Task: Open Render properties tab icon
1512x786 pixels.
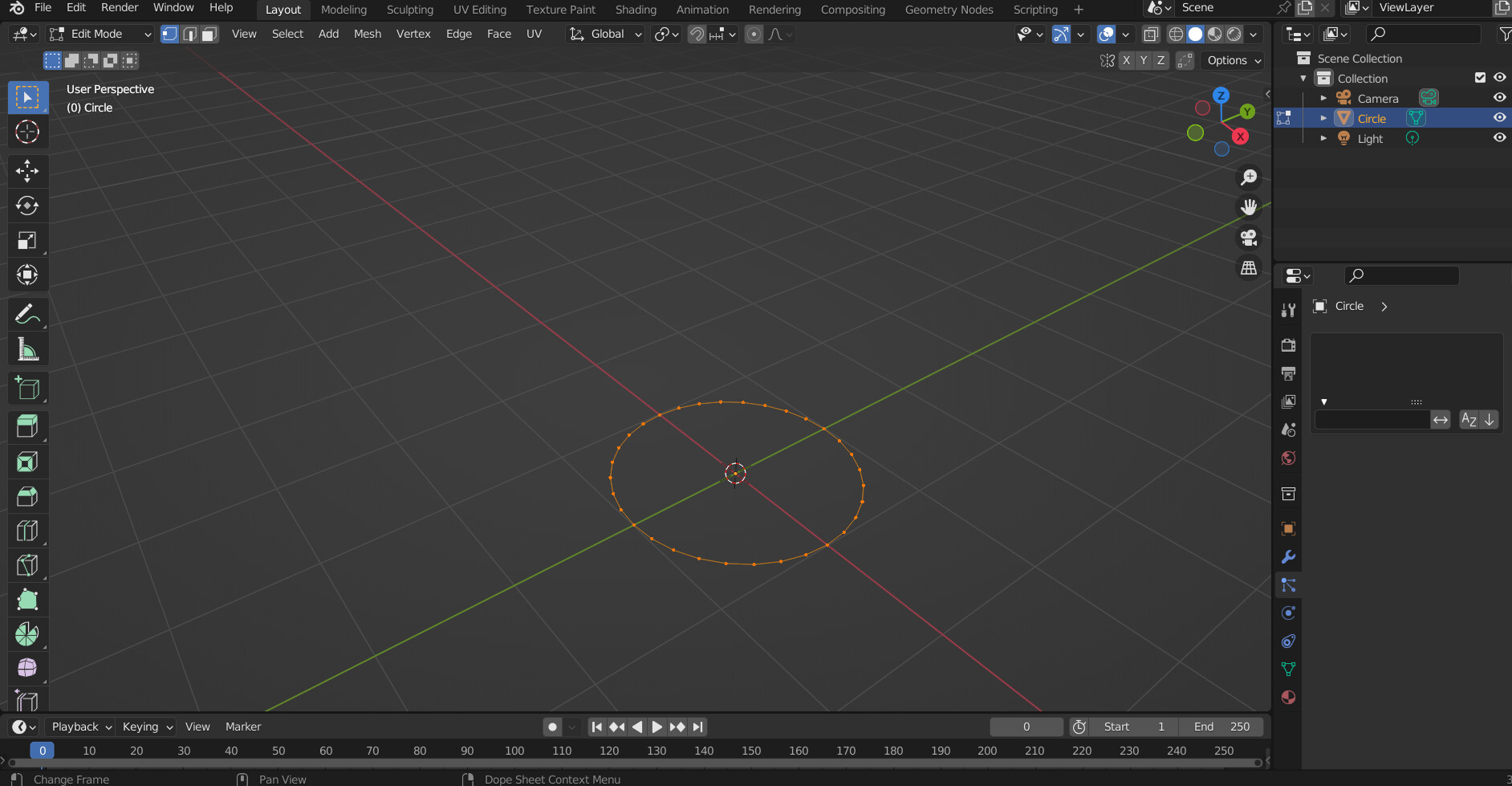Action: (1288, 345)
